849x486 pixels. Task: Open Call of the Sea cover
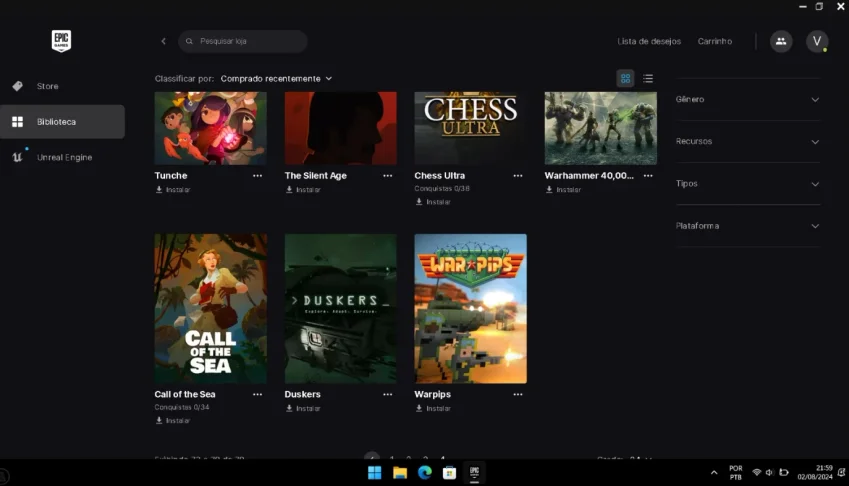211,308
